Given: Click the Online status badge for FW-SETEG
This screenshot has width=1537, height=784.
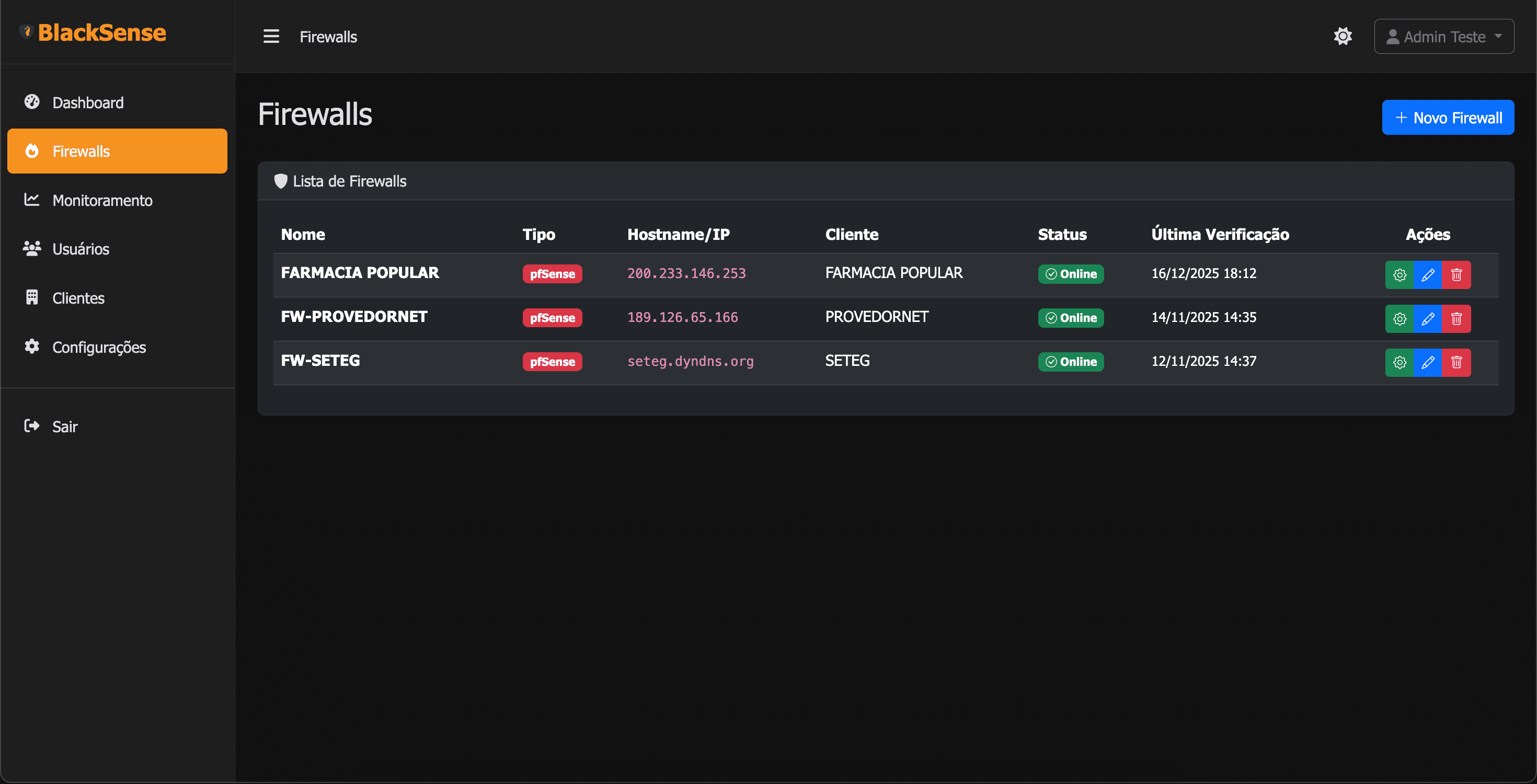Looking at the screenshot, I should coord(1071,362).
